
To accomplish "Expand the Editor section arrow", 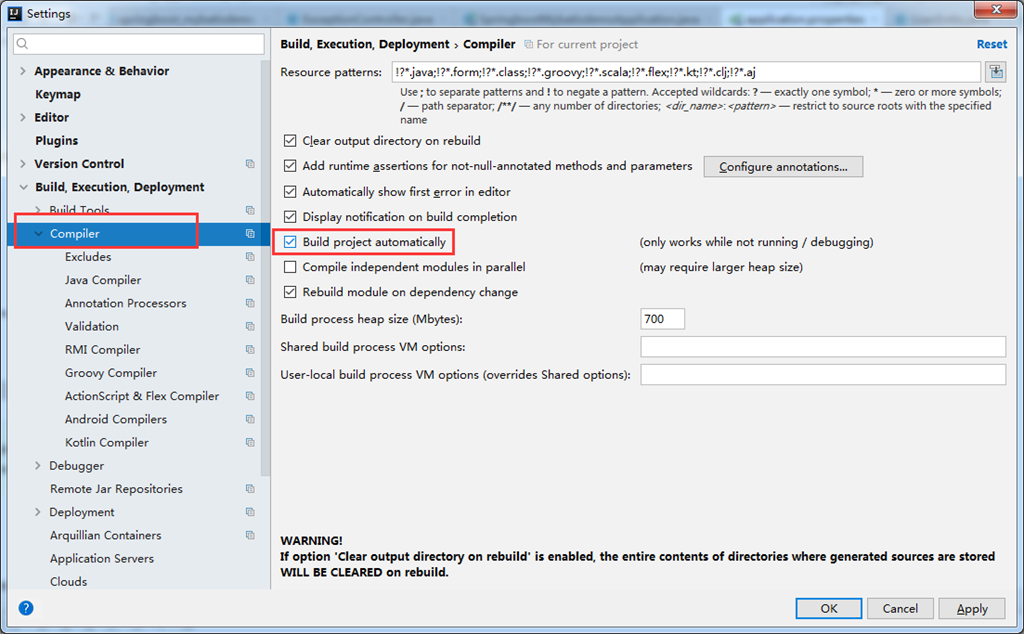I will click(x=23, y=118).
